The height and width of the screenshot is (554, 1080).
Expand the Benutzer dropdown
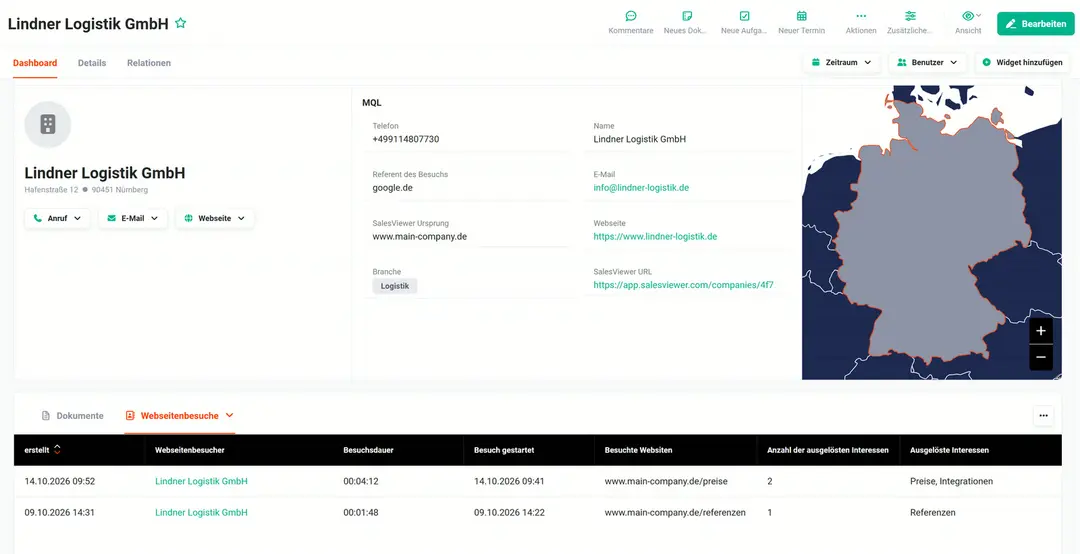pos(927,62)
